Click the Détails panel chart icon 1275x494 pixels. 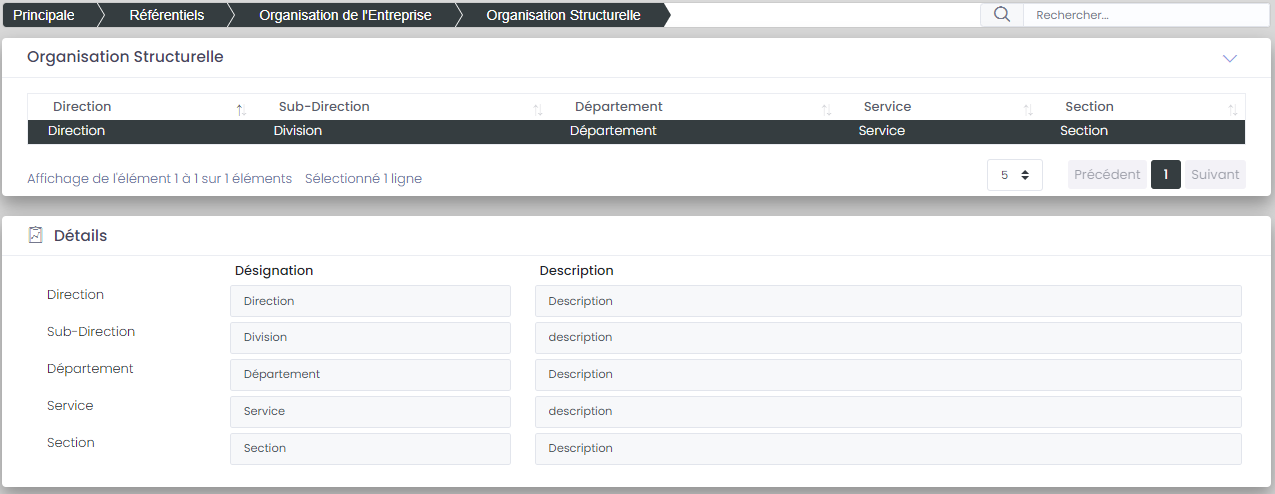(x=36, y=235)
